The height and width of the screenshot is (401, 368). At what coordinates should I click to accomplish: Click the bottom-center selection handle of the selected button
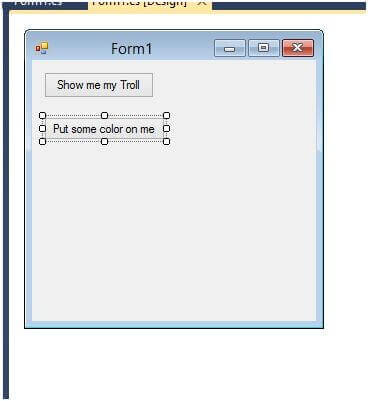(104, 142)
